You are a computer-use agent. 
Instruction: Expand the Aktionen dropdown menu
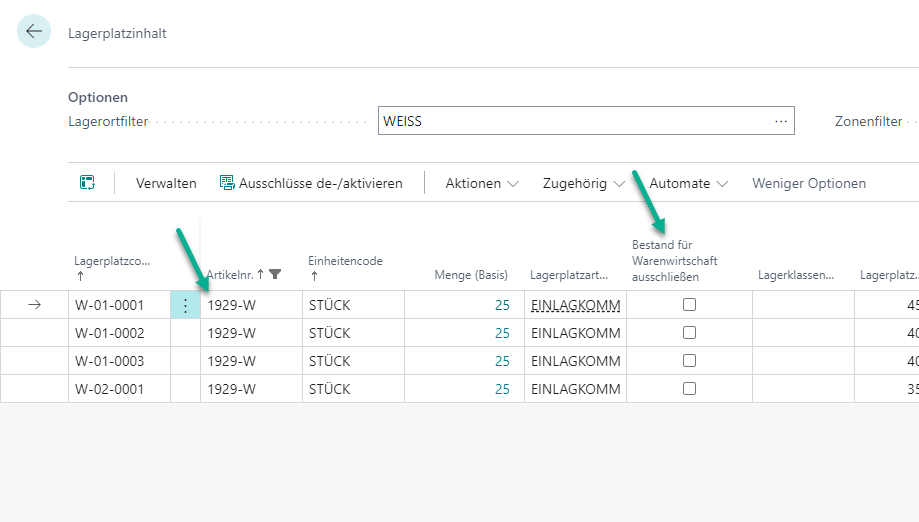(482, 183)
